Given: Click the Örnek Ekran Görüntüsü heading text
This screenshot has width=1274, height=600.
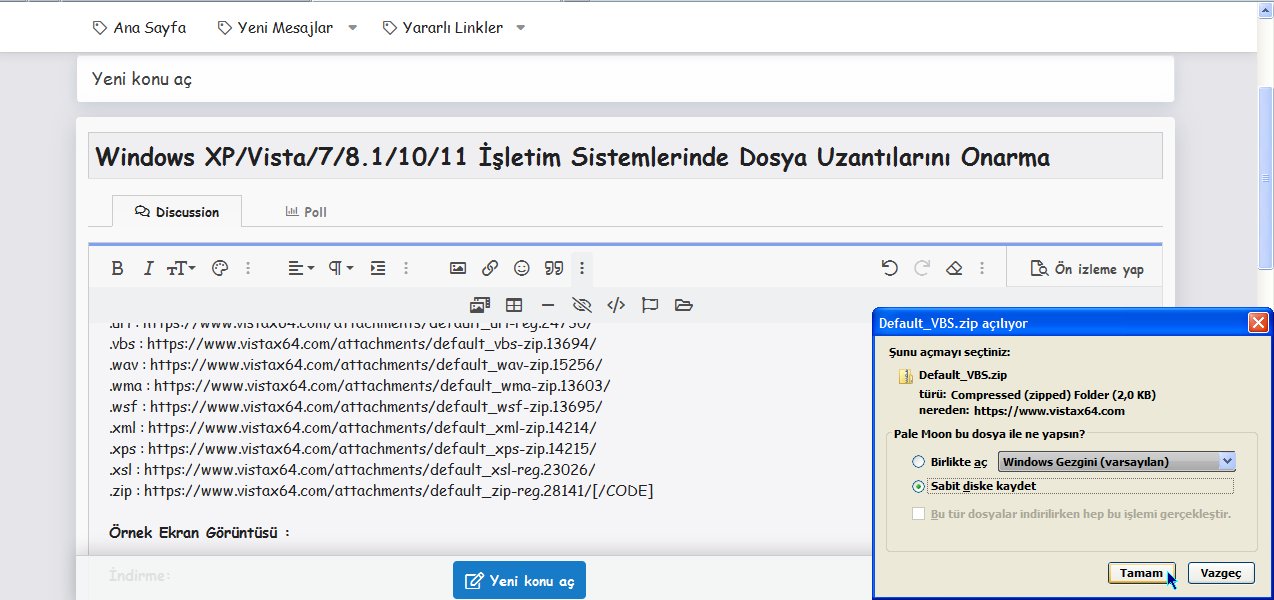Looking at the screenshot, I should point(199,532).
